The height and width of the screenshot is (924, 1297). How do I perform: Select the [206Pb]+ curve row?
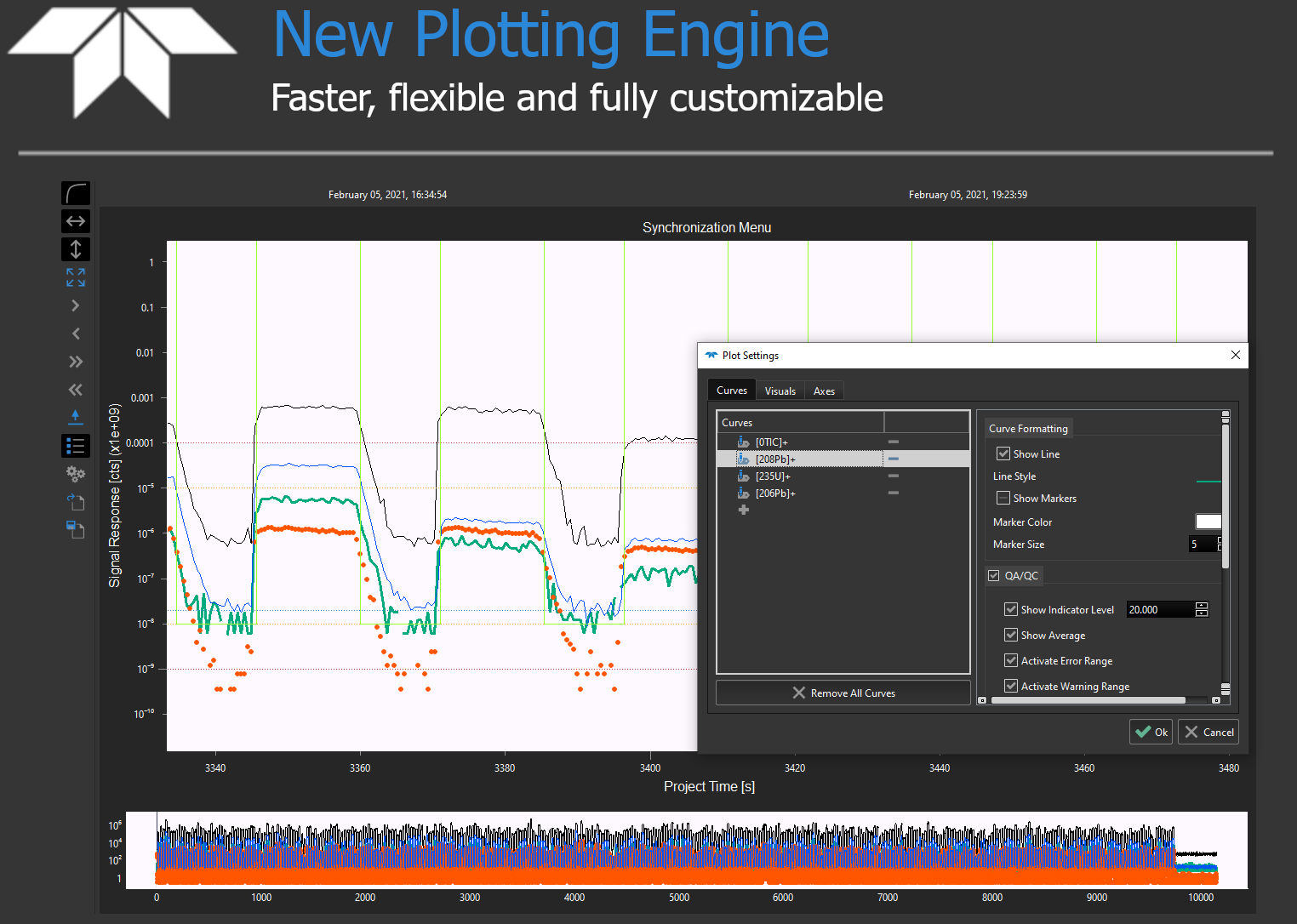pos(843,493)
